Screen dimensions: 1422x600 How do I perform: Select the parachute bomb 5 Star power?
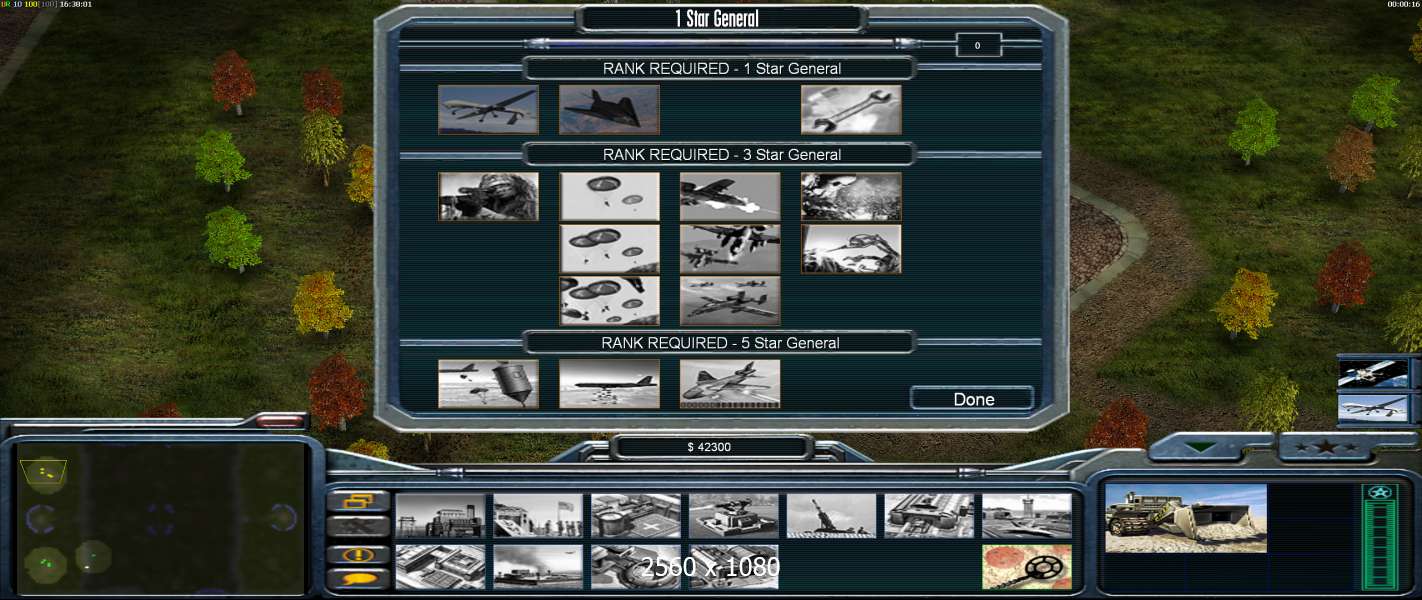tap(488, 384)
